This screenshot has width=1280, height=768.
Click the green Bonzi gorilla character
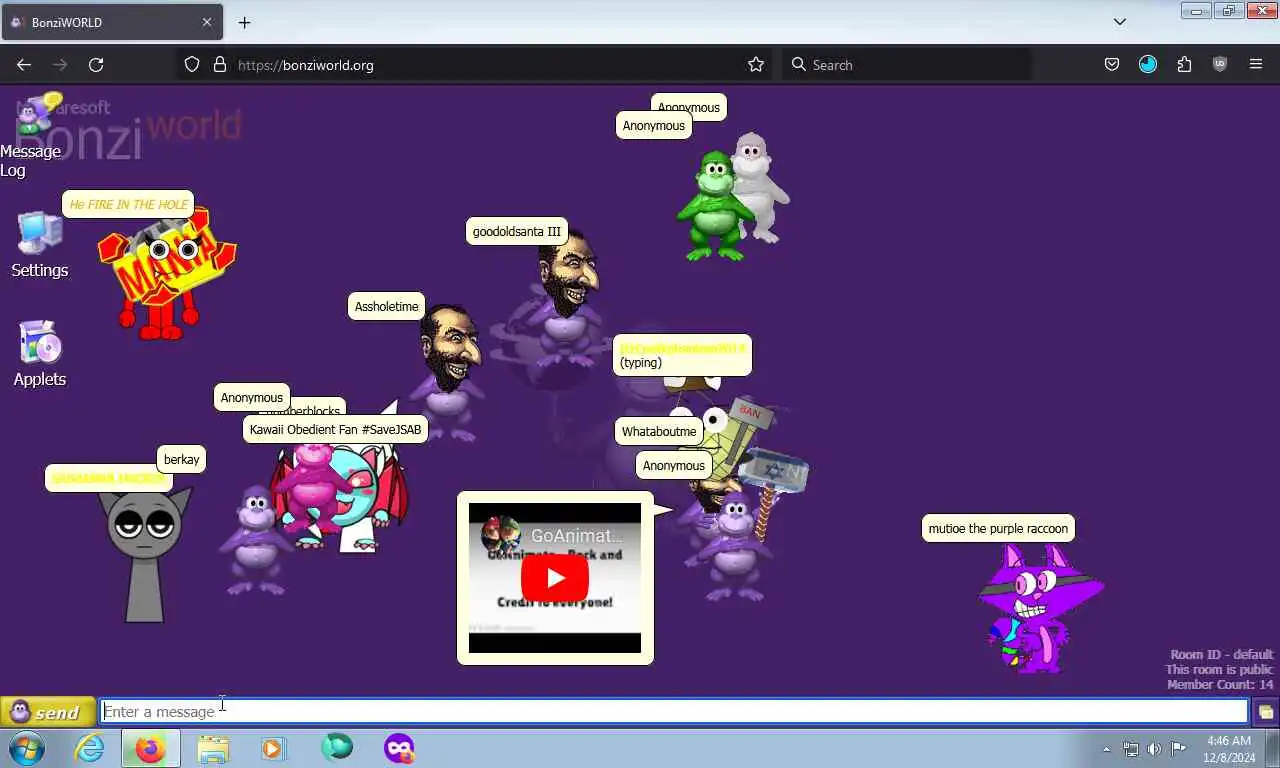(x=714, y=206)
